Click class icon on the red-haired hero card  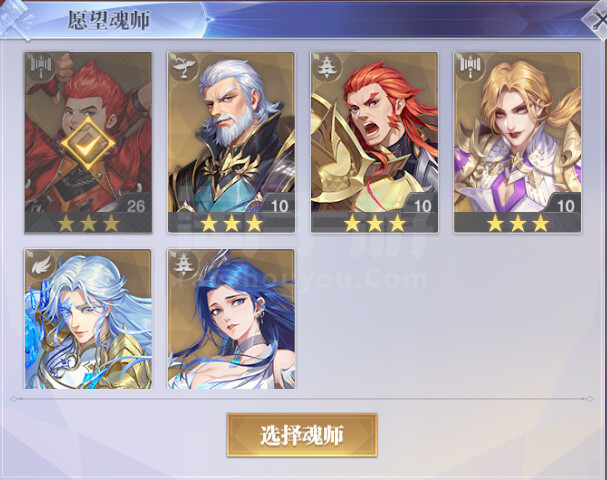coord(41,66)
